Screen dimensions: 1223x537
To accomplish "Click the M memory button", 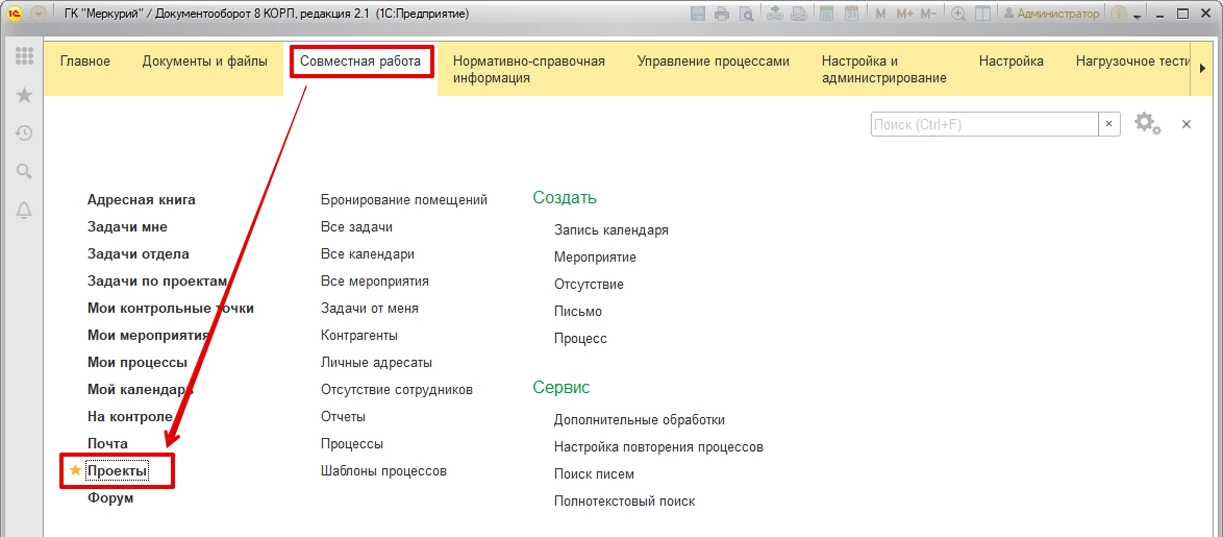I will click(x=881, y=14).
